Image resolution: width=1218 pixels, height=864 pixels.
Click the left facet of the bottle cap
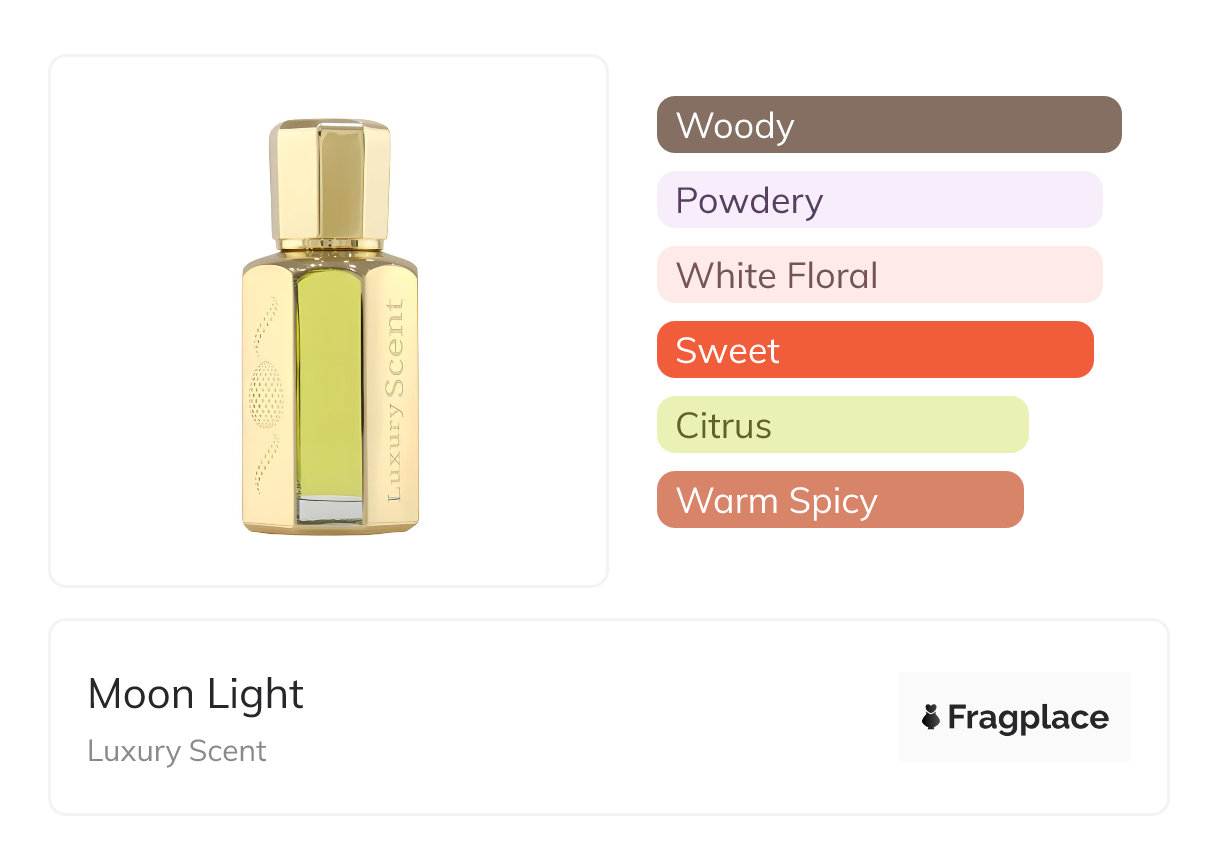(283, 180)
